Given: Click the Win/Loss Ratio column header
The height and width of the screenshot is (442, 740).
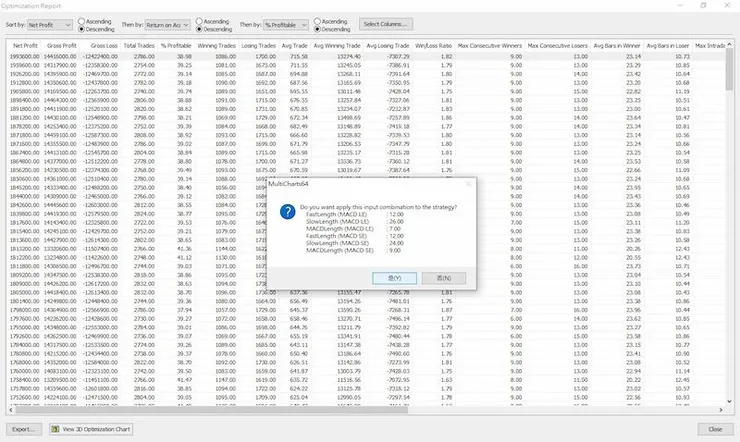Looking at the screenshot, I should click(433, 46).
